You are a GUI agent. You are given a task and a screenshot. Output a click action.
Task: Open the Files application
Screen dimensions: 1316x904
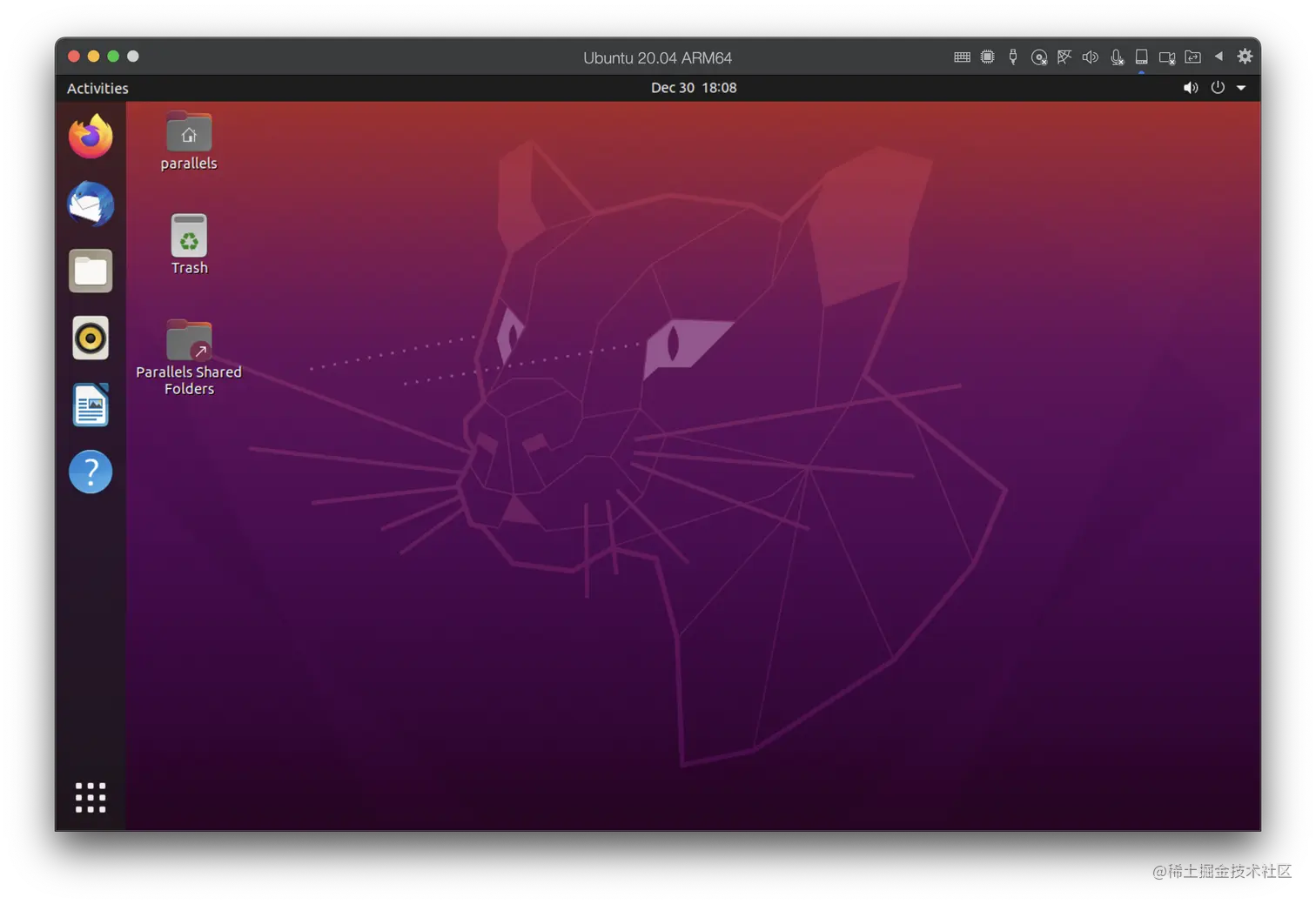(x=90, y=271)
